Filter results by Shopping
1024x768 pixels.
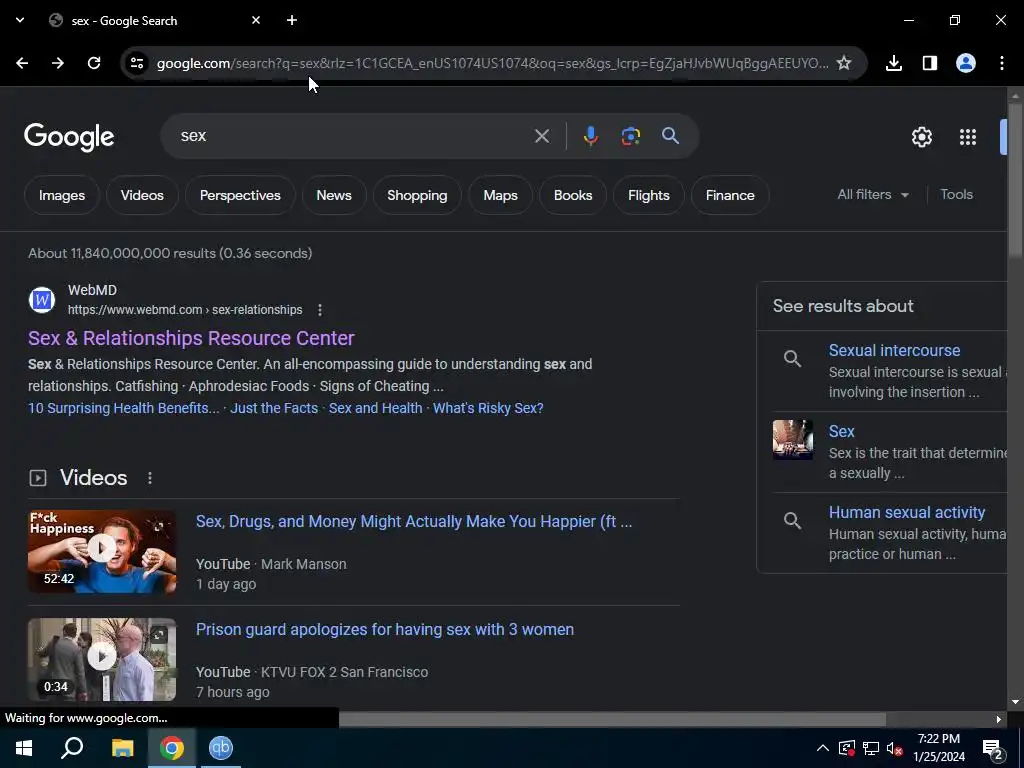pyautogui.click(x=417, y=195)
